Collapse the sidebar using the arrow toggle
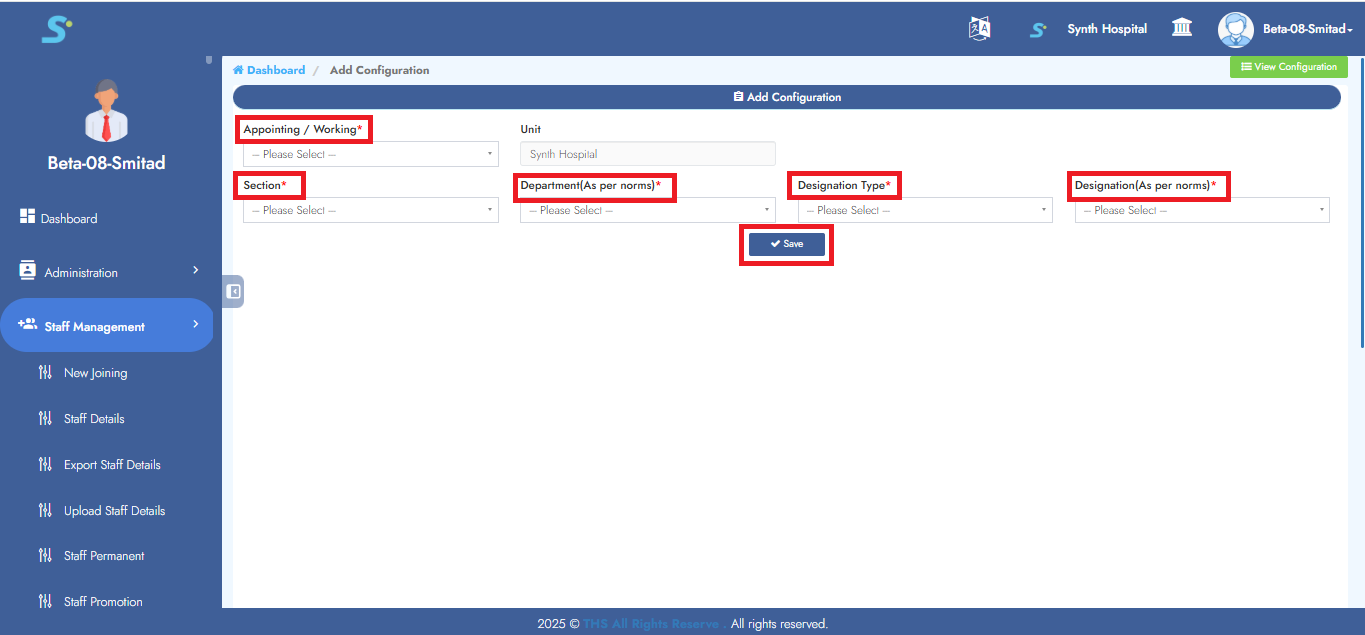 [x=232, y=290]
